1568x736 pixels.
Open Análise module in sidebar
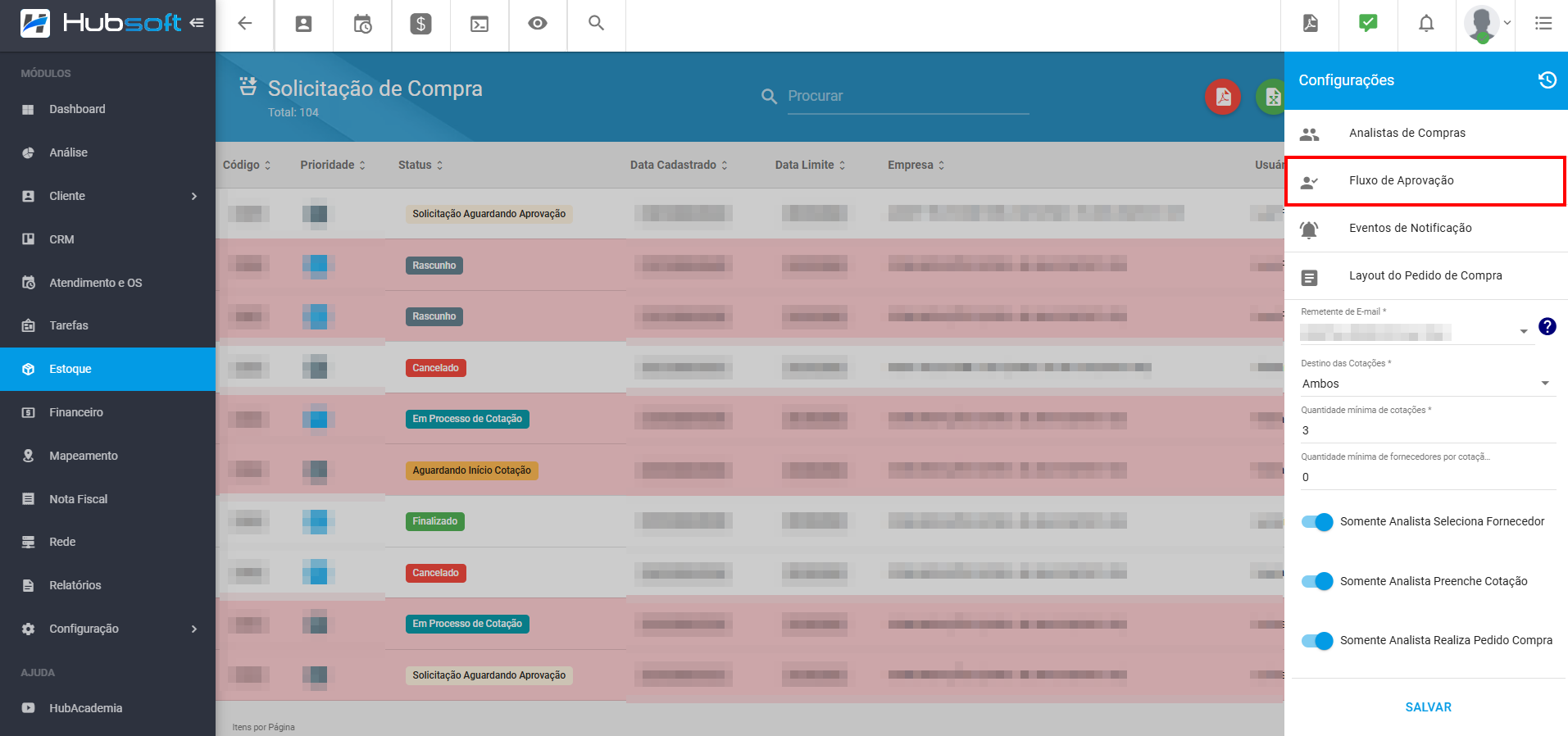tap(107, 152)
